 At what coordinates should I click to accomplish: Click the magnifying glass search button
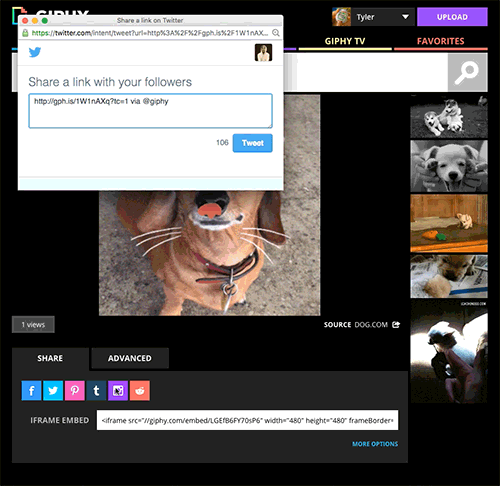pos(467,72)
